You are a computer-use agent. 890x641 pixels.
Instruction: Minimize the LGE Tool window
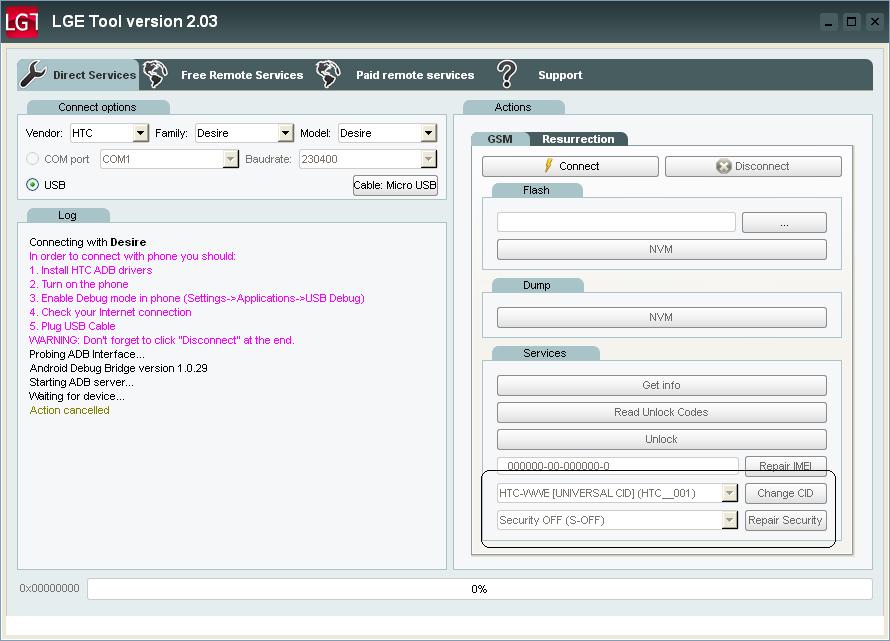coord(829,22)
